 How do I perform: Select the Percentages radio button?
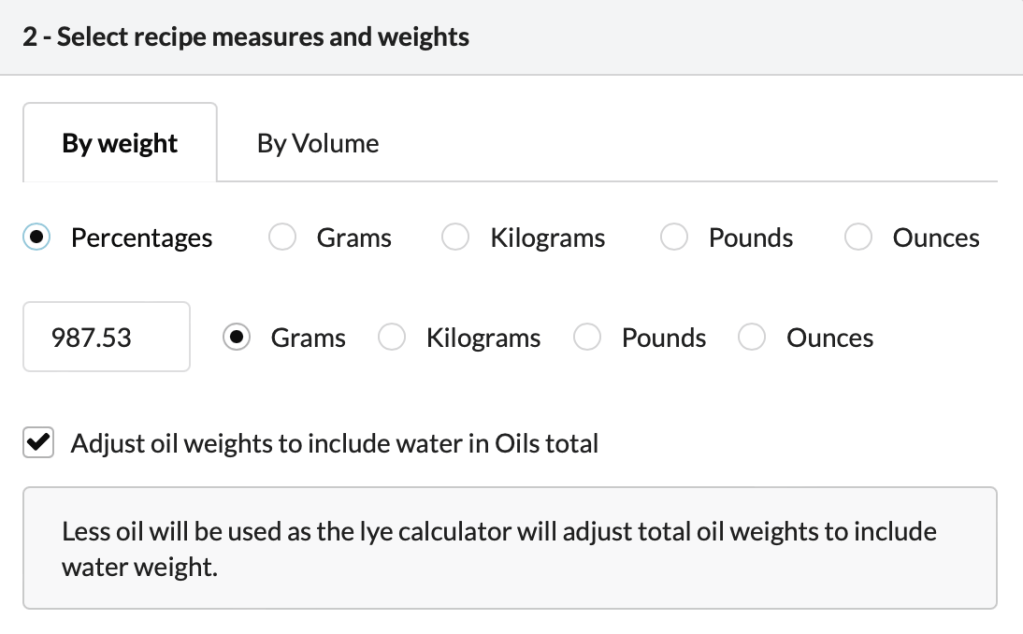coord(37,239)
